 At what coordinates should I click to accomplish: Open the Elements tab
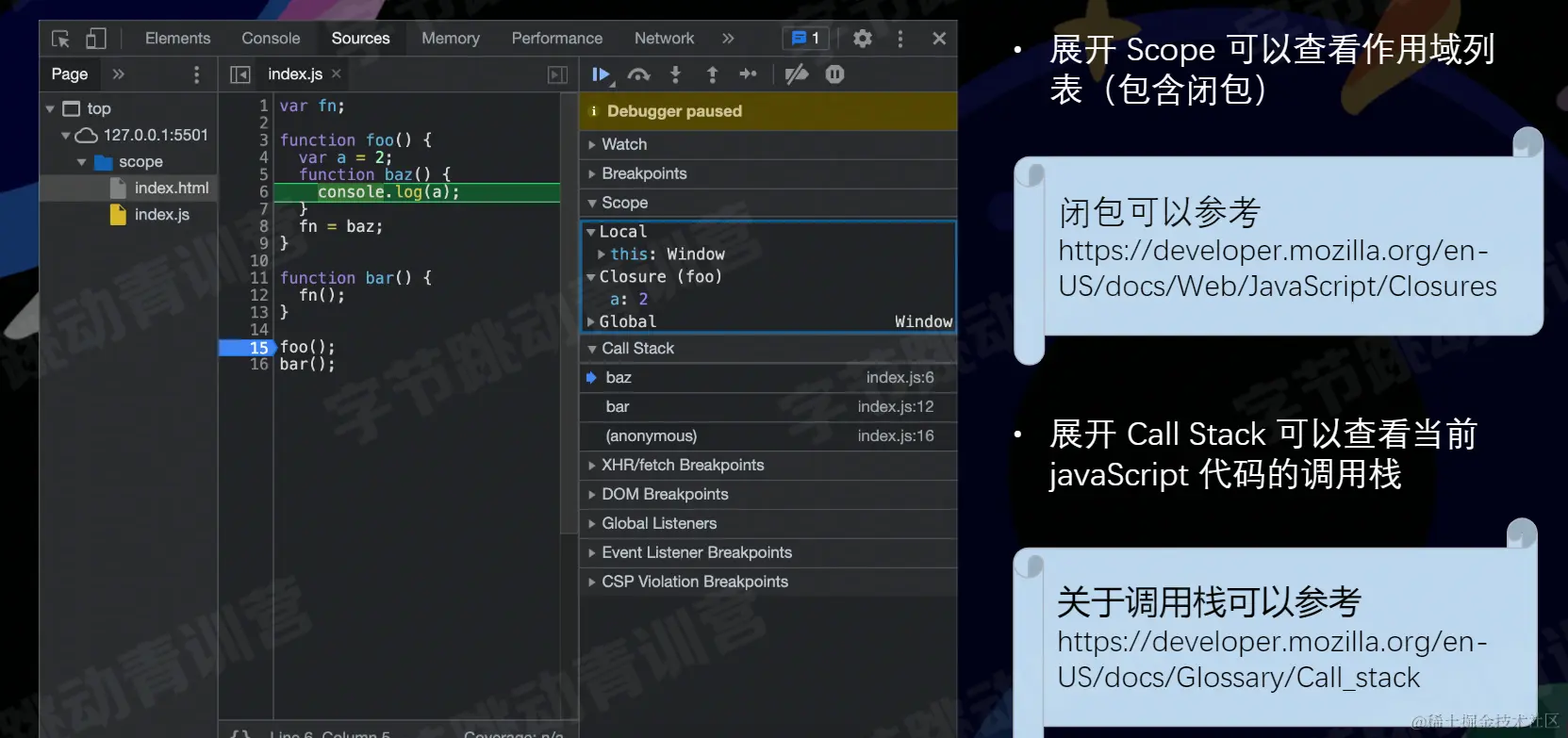[177, 39]
